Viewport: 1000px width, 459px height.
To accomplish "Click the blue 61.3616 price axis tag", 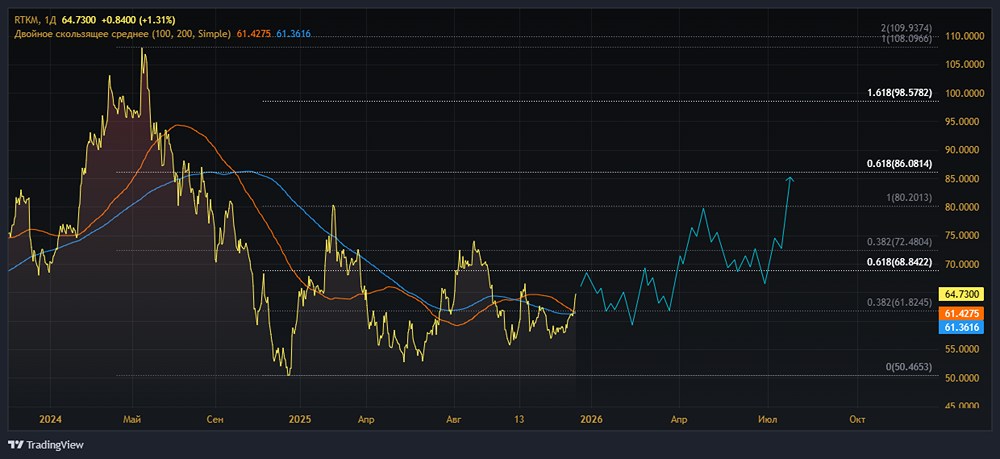I will click(965, 327).
